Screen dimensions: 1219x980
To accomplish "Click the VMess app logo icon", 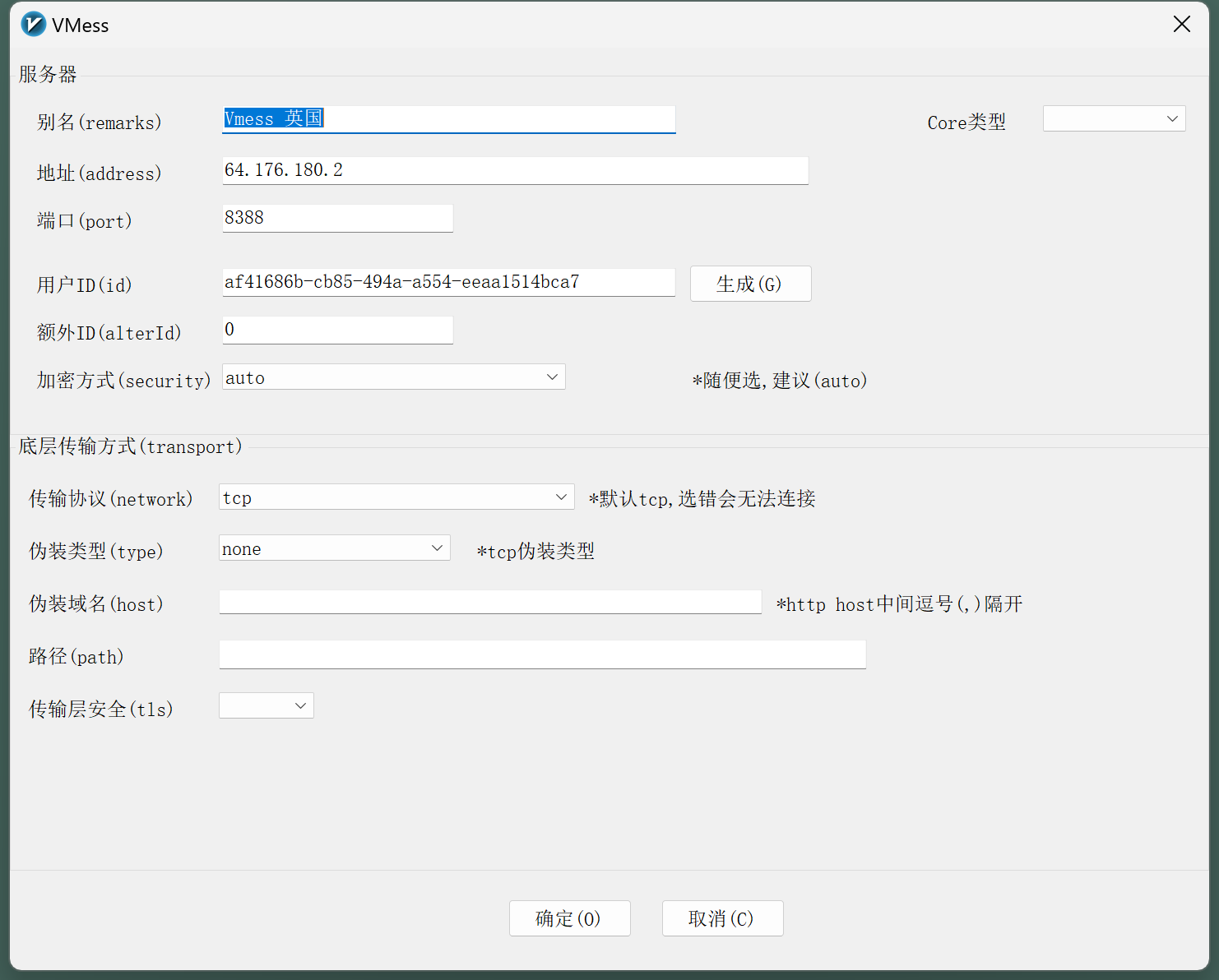I will pos(34,25).
